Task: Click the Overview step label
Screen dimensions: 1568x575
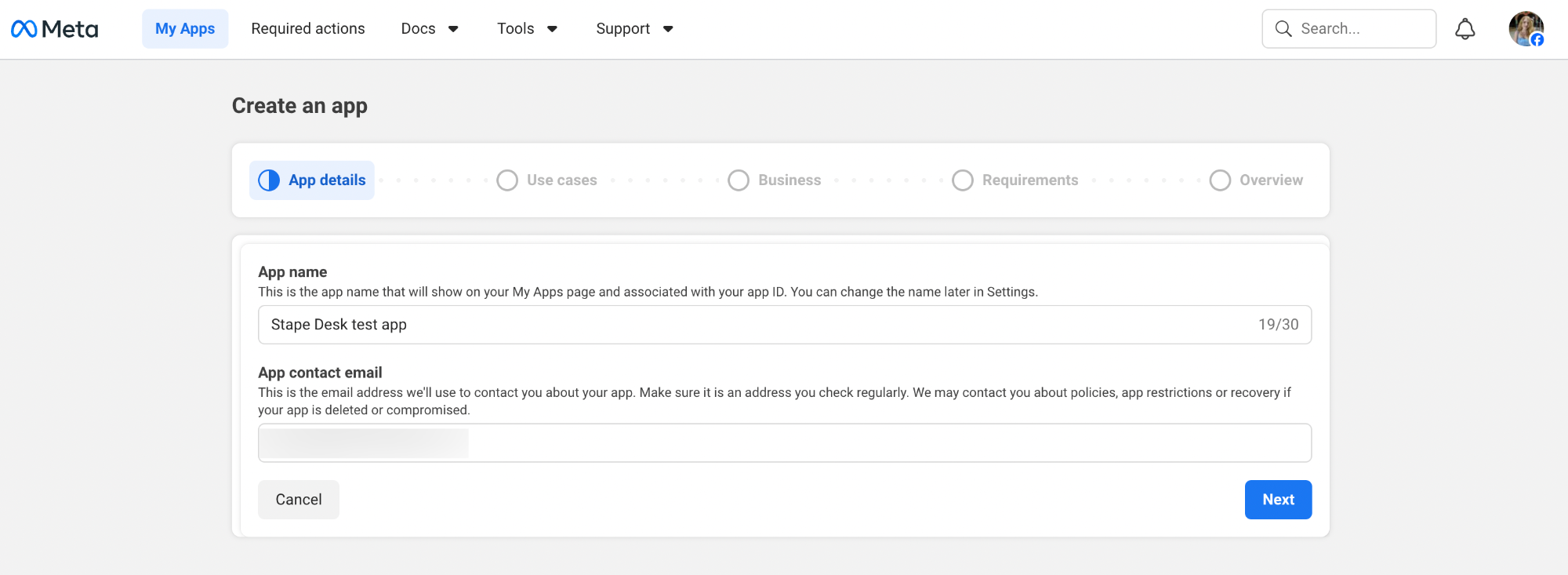Action: pyautogui.click(x=1271, y=180)
